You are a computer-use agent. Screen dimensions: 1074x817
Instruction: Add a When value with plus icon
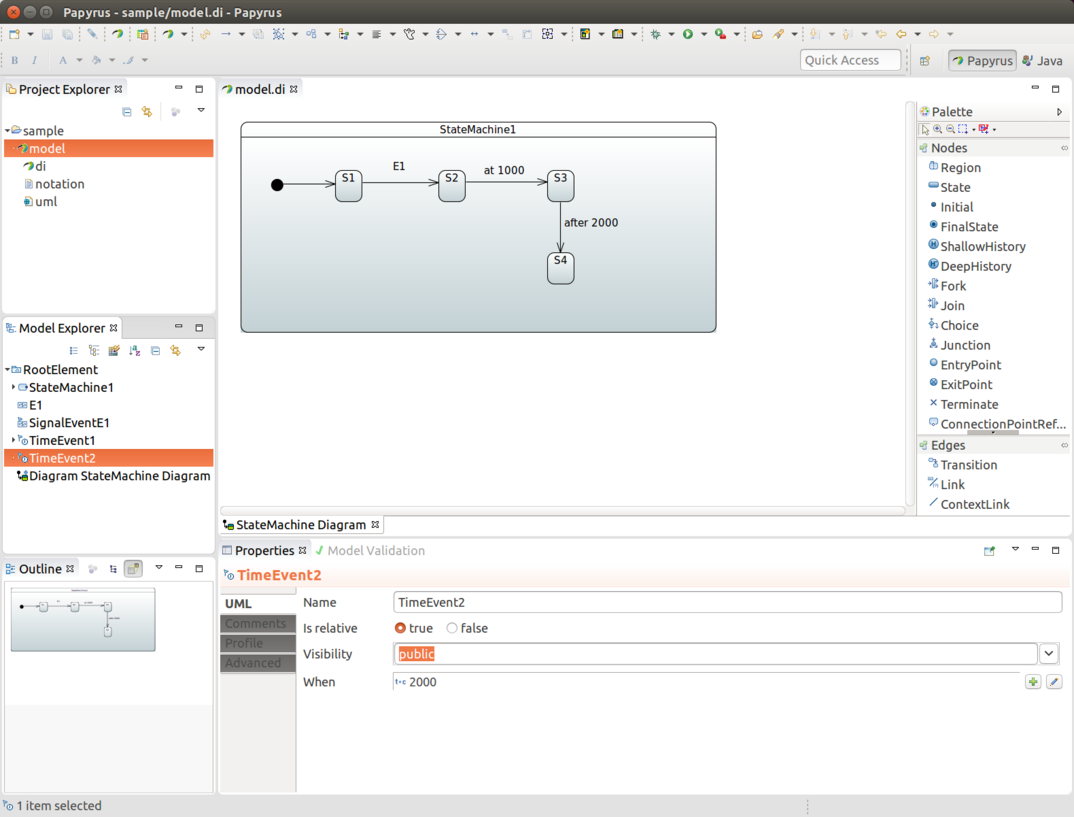[1033, 681]
